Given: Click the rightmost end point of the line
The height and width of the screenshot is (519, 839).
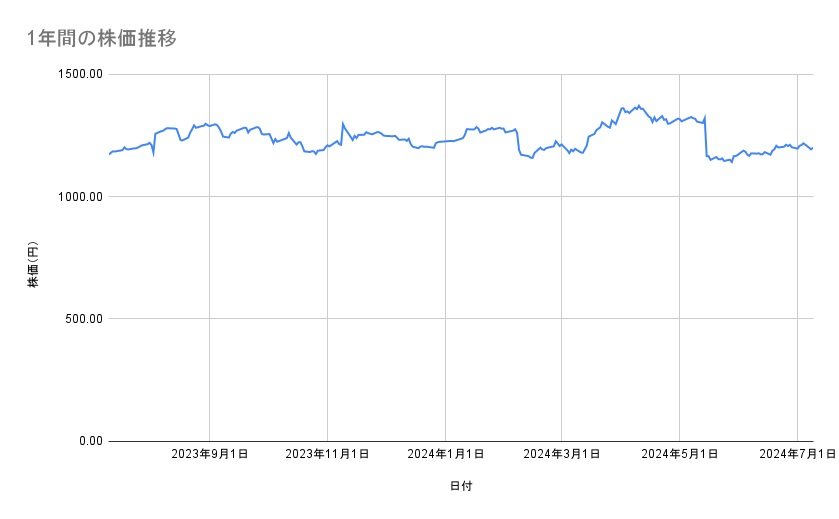Looking at the screenshot, I should pos(812,149).
